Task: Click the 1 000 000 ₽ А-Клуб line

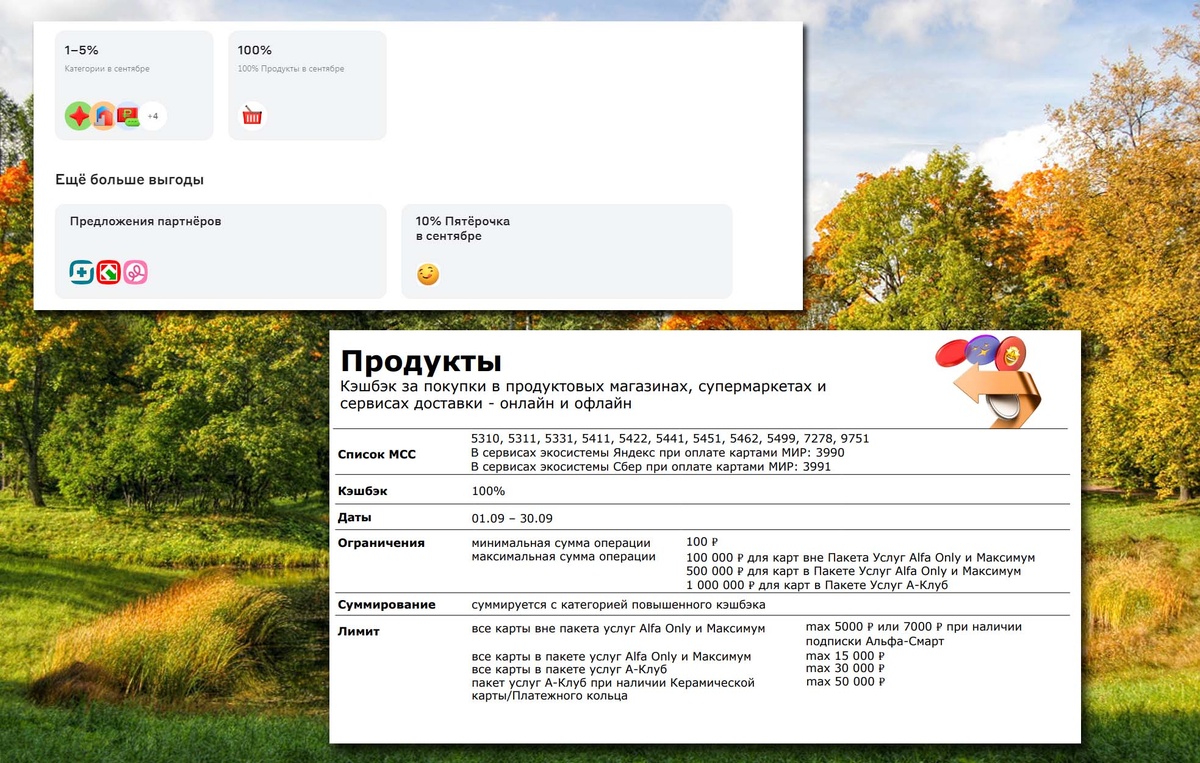Action: pos(817,585)
